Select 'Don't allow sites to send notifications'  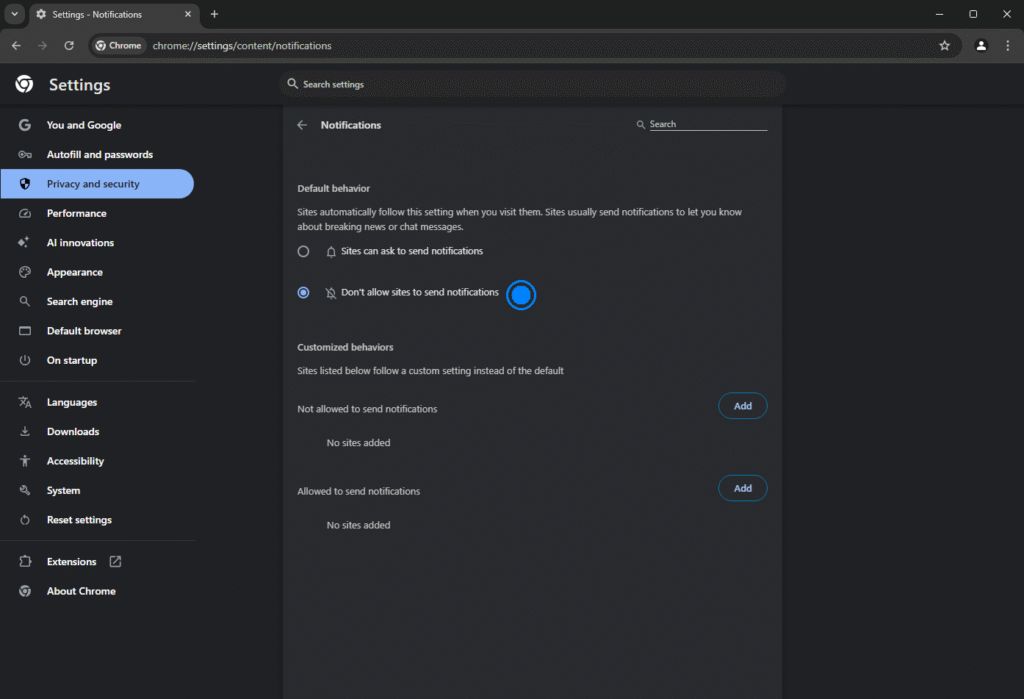click(x=304, y=293)
